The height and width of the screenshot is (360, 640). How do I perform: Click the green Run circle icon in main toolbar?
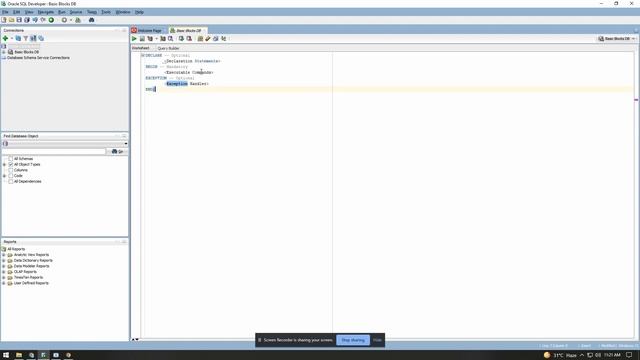point(51,20)
